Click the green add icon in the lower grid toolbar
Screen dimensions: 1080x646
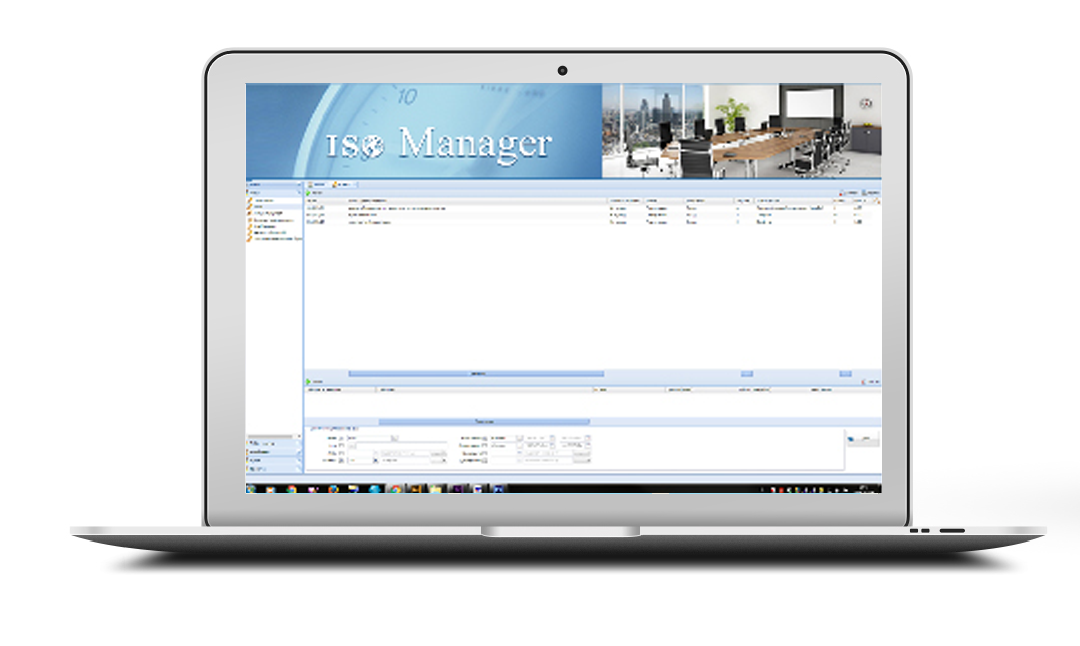point(309,381)
